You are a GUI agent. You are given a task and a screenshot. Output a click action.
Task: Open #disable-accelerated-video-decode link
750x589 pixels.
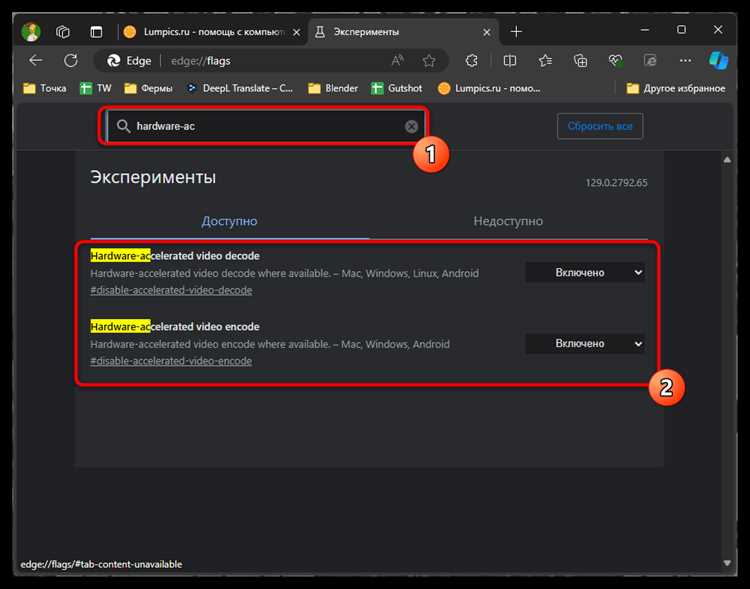click(x=171, y=290)
